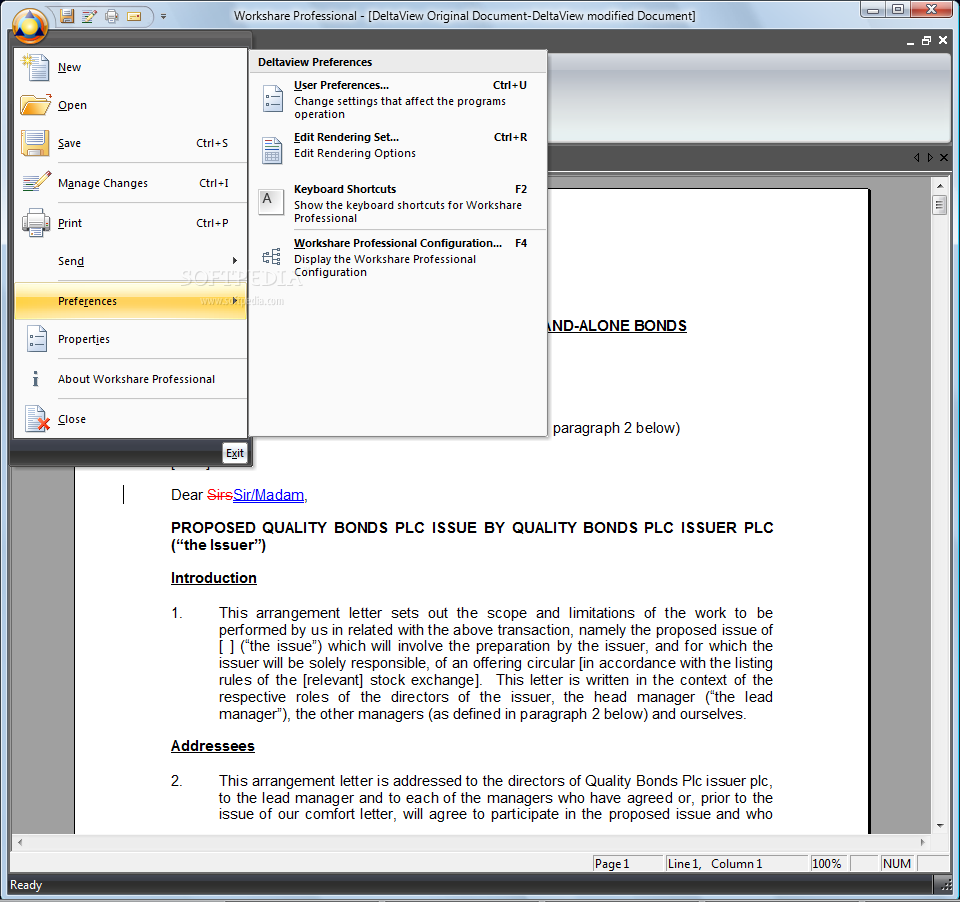The height and width of the screenshot is (902, 960).
Task: Click the NUM indicator in status bar
Action: 897,863
